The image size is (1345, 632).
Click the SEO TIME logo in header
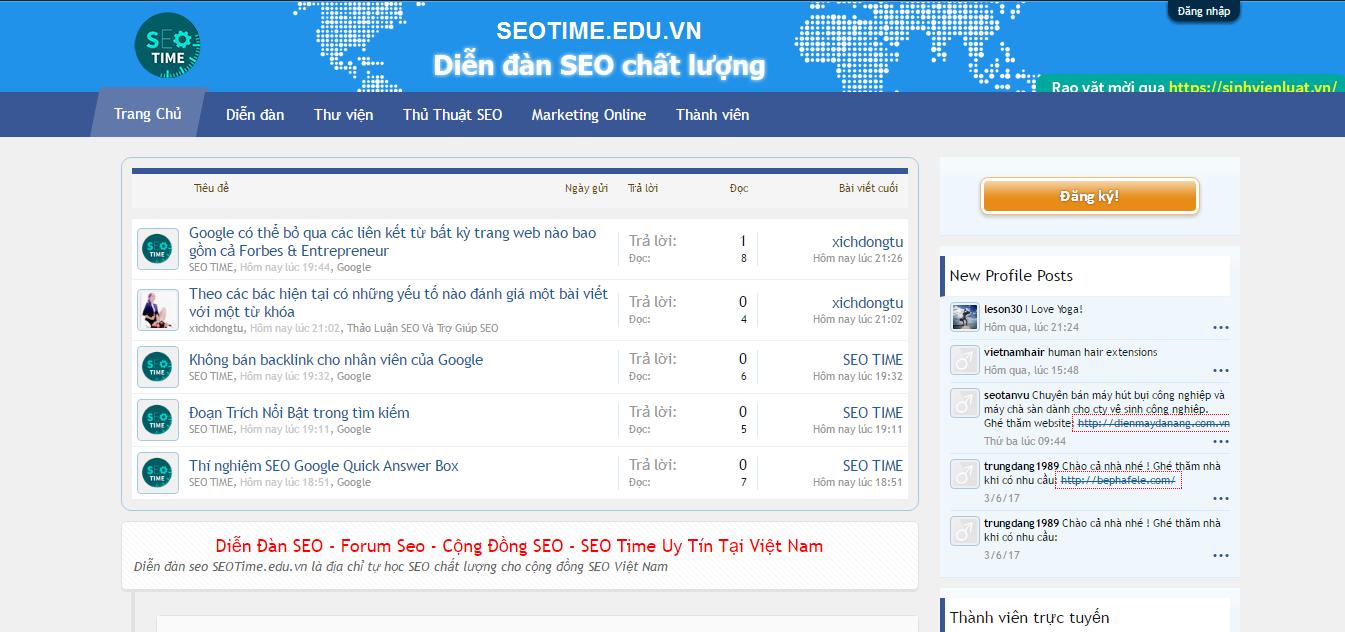click(x=168, y=46)
